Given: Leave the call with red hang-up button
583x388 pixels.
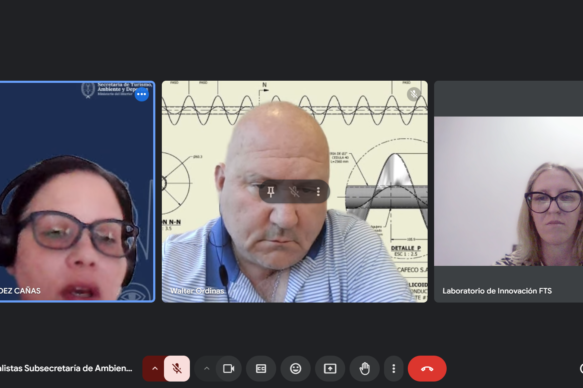Looking at the screenshot, I should pos(427,368).
